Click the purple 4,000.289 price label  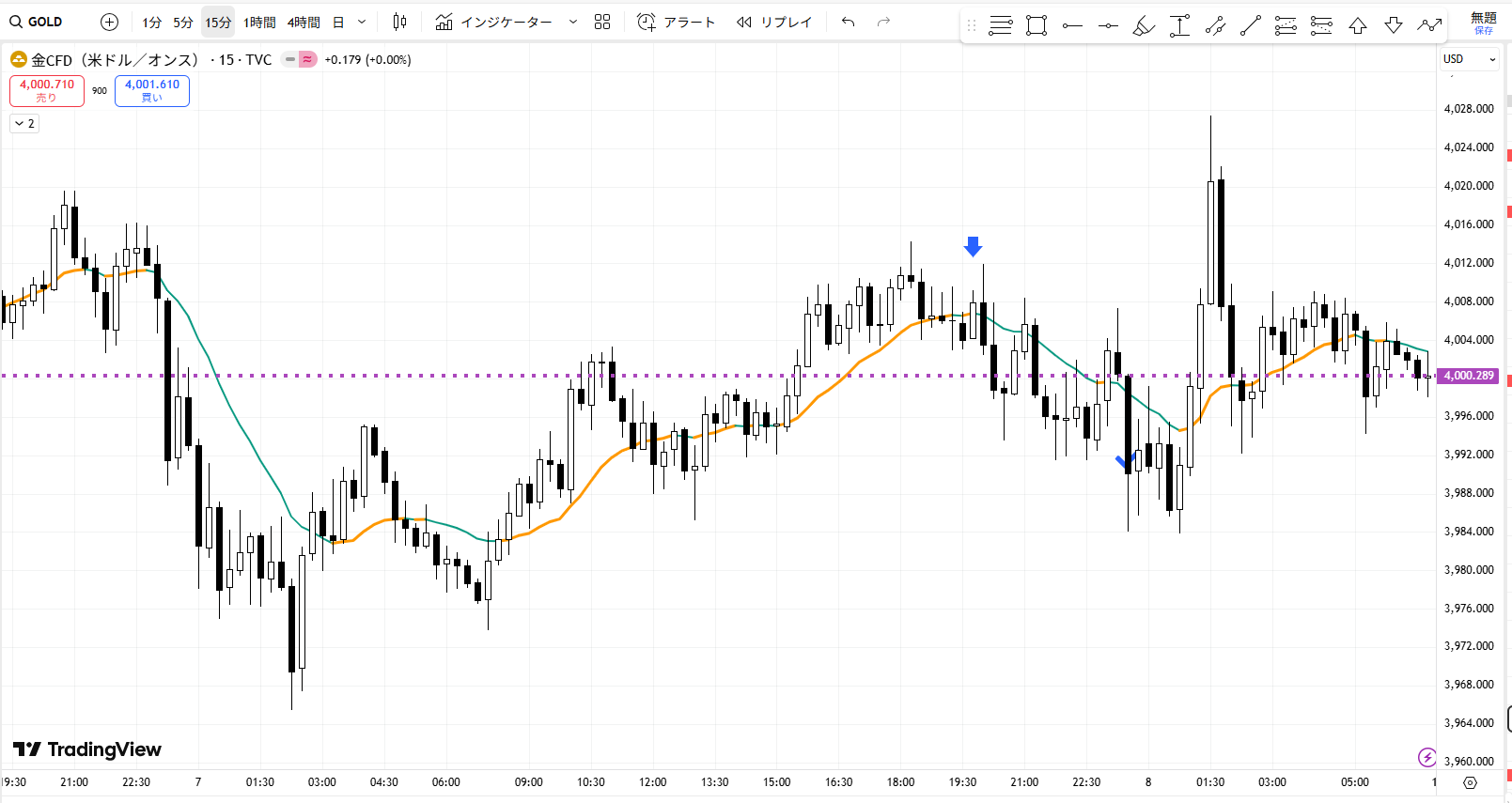click(1469, 376)
